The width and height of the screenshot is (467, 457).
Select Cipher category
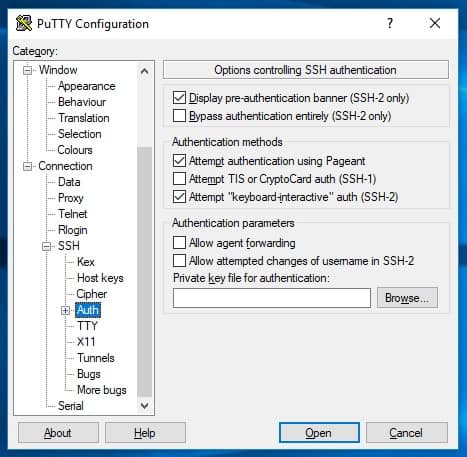92,294
